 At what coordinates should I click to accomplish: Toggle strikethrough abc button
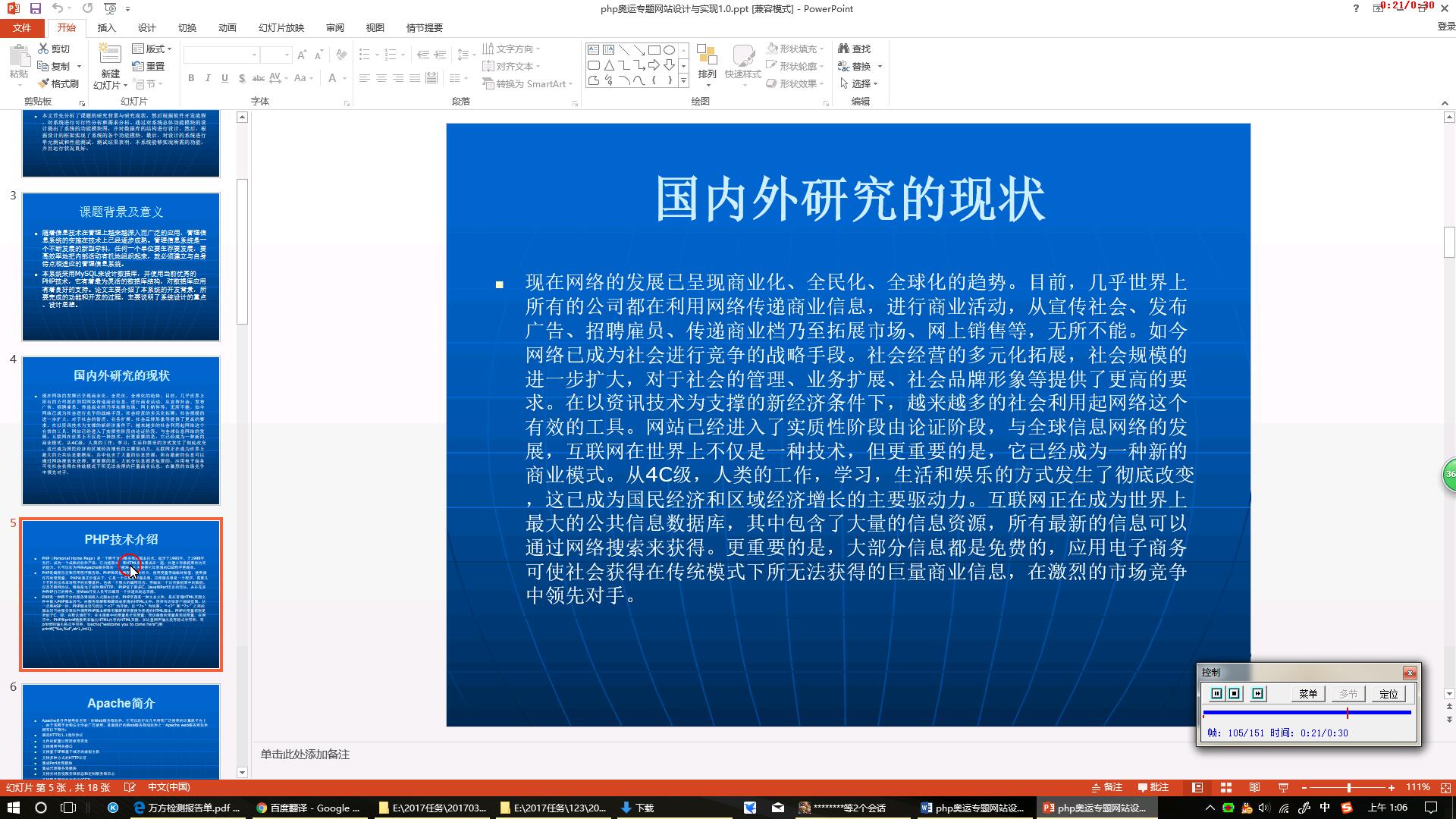coord(258,77)
